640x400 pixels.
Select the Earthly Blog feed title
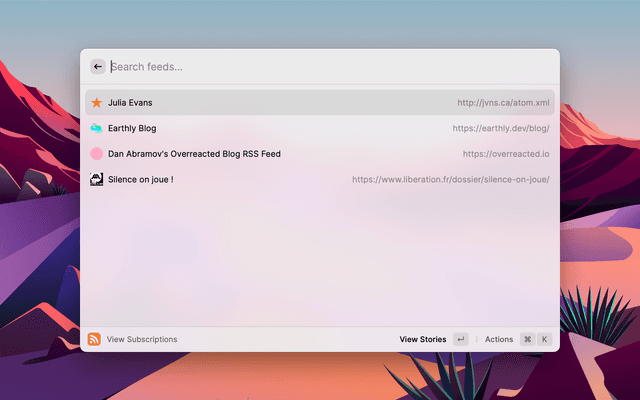click(x=132, y=128)
